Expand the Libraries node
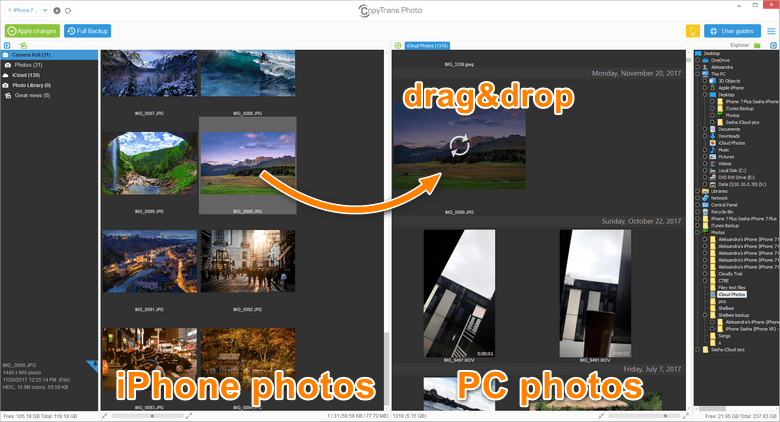Screen dimensions: 780x422 pos(698,191)
